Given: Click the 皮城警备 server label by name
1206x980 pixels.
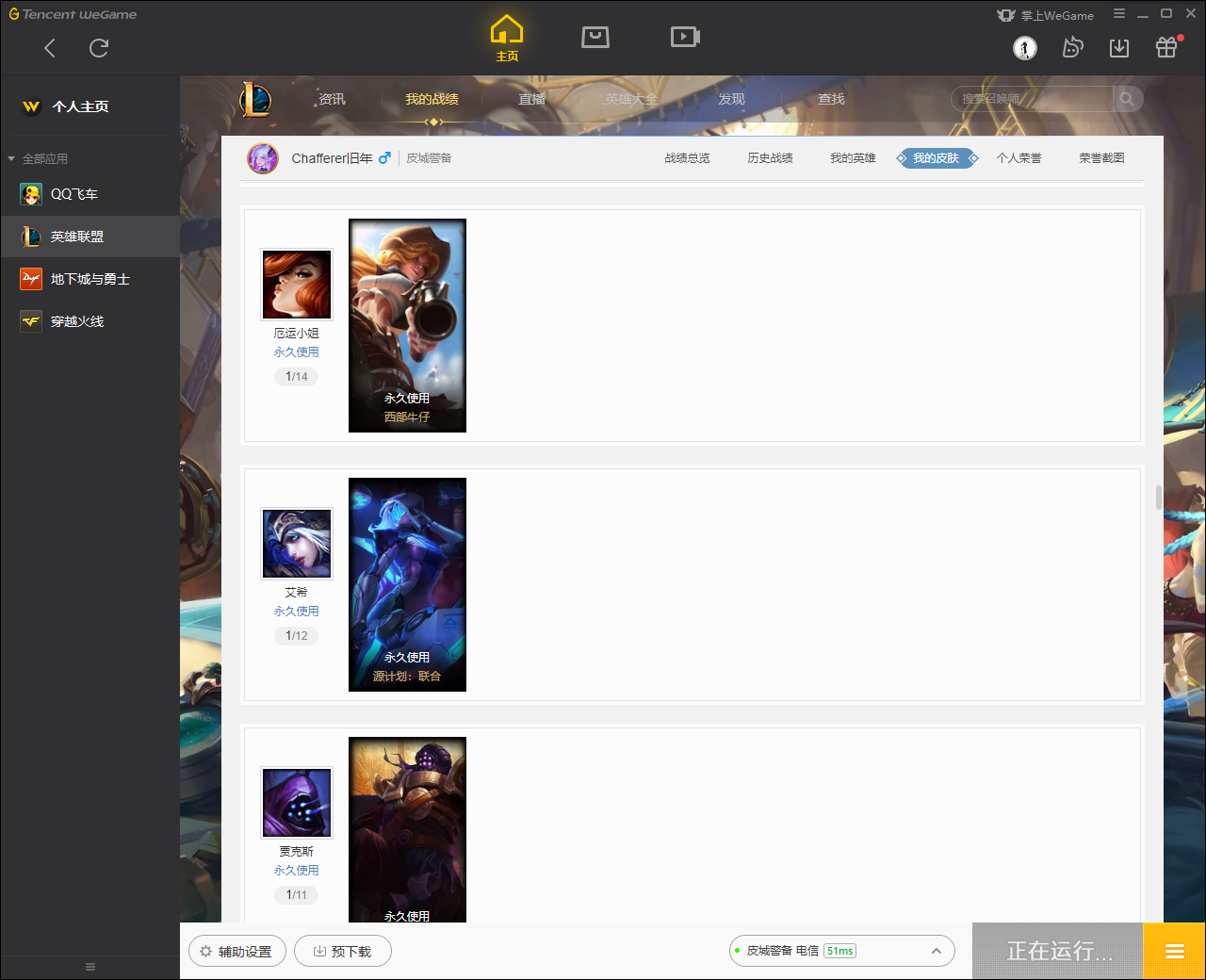Looking at the screenshot, I should coord(429,158).
